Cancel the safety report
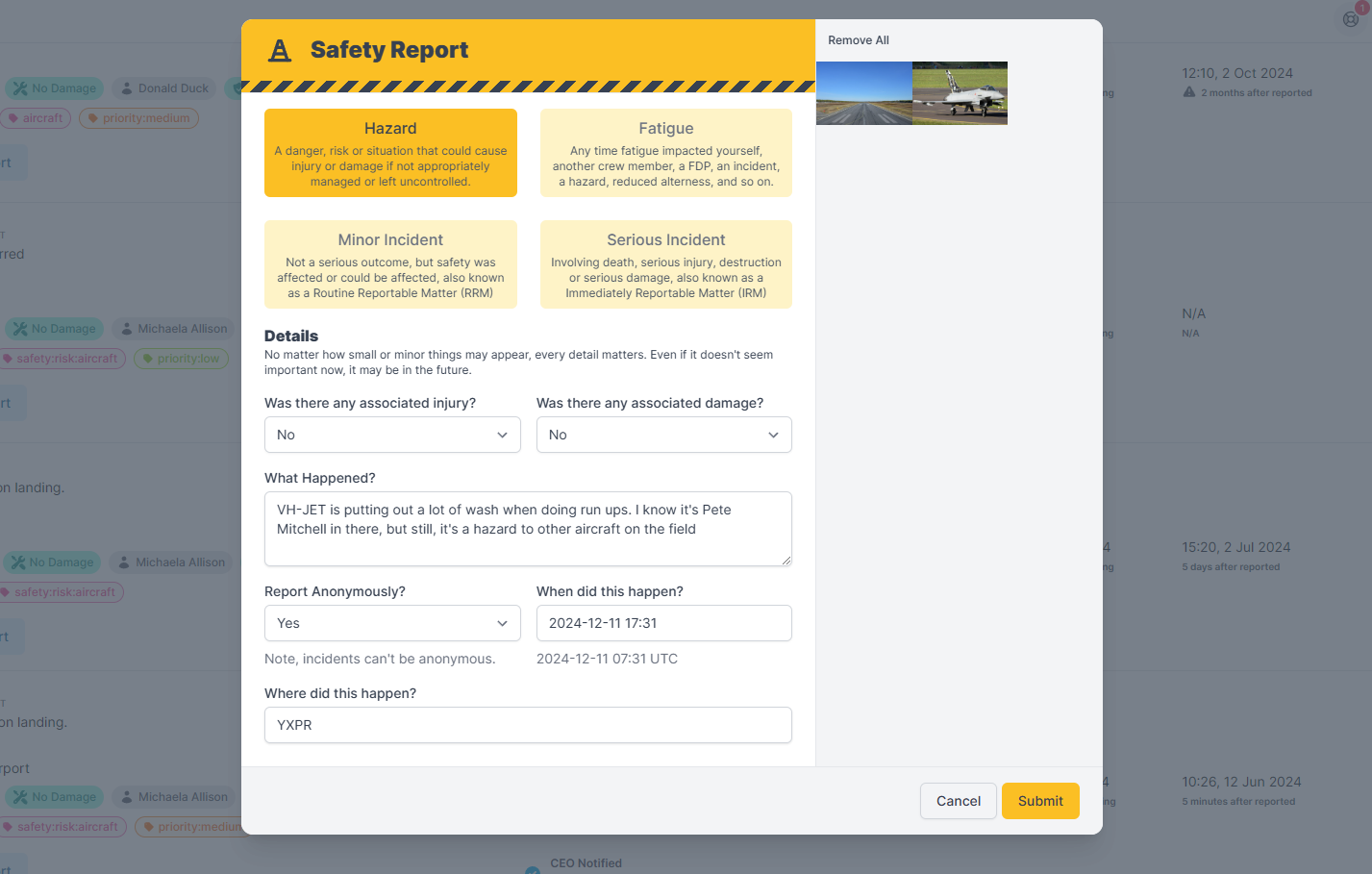This screenshot has height=874, width=1372. tap(958, 800)
